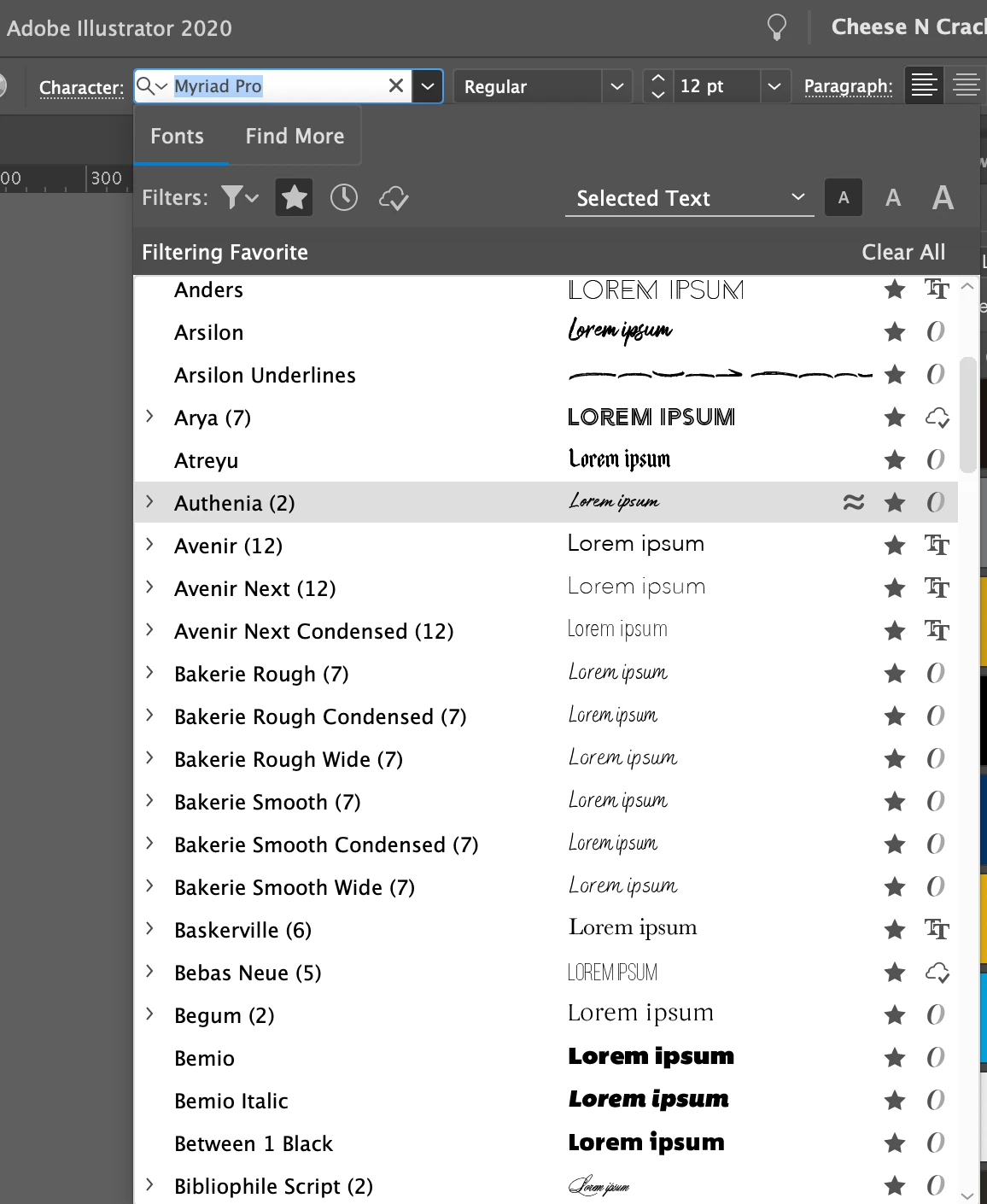Click OpenType icon on Between 1 Black row
Viewport: 987px width, 1204px height.
tap(937, 1143)
